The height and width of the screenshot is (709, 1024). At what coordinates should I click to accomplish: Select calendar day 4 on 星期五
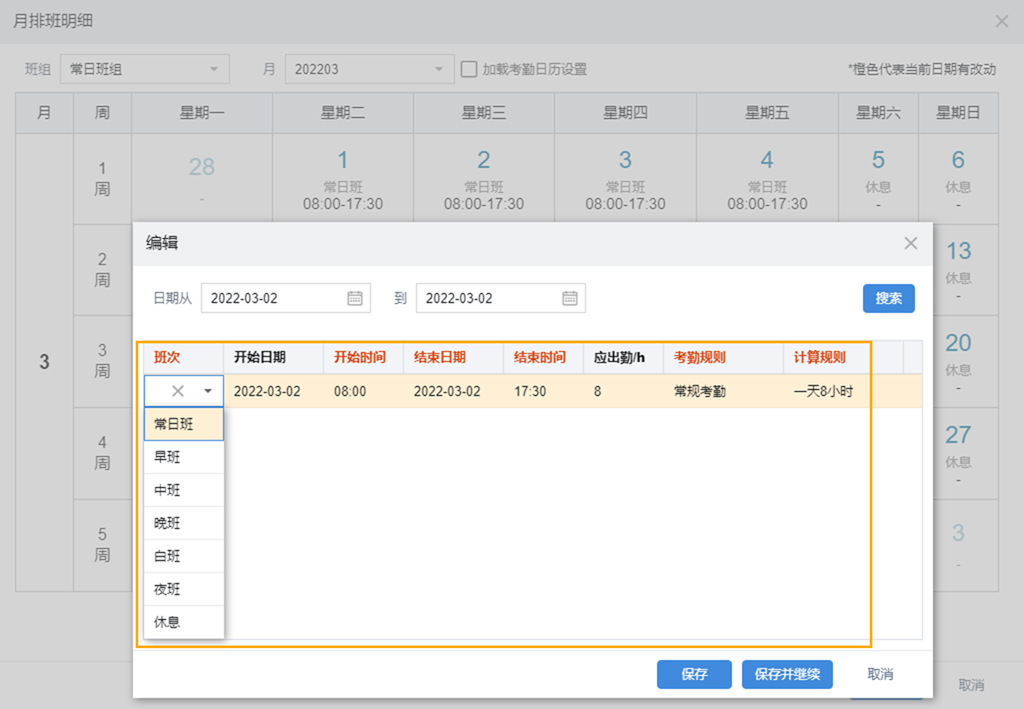767,180
